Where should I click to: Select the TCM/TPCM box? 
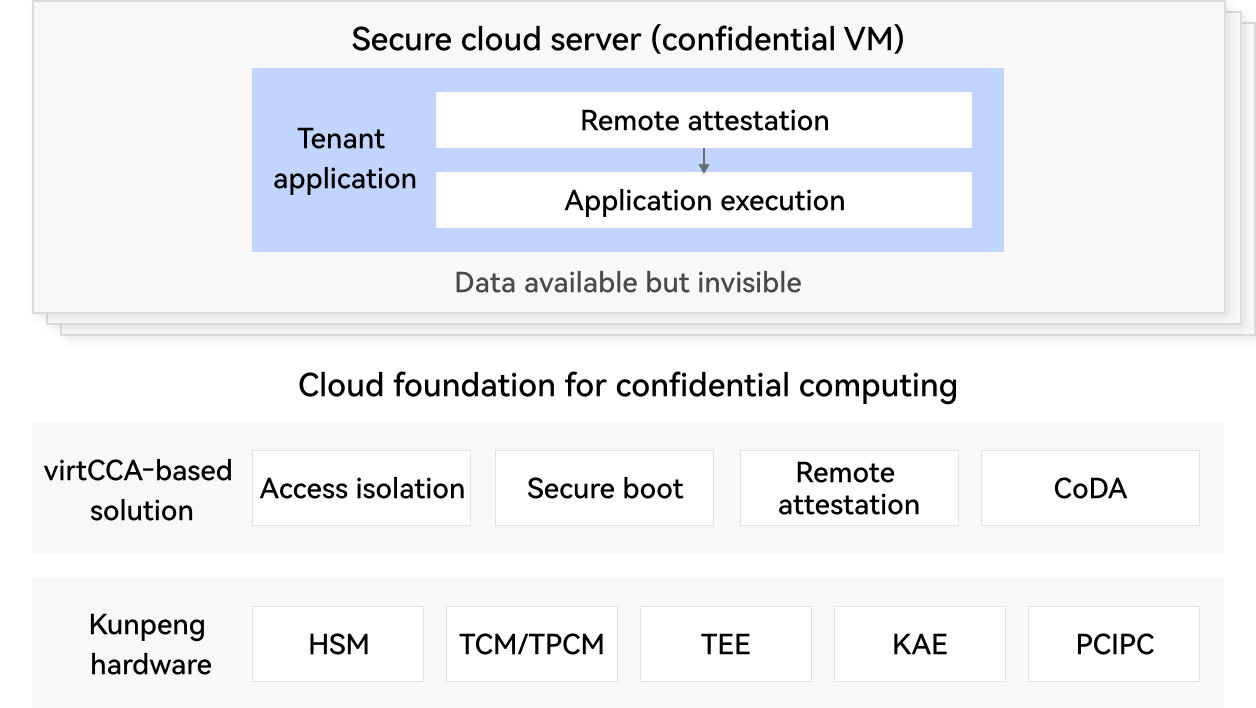click(532, 644)
